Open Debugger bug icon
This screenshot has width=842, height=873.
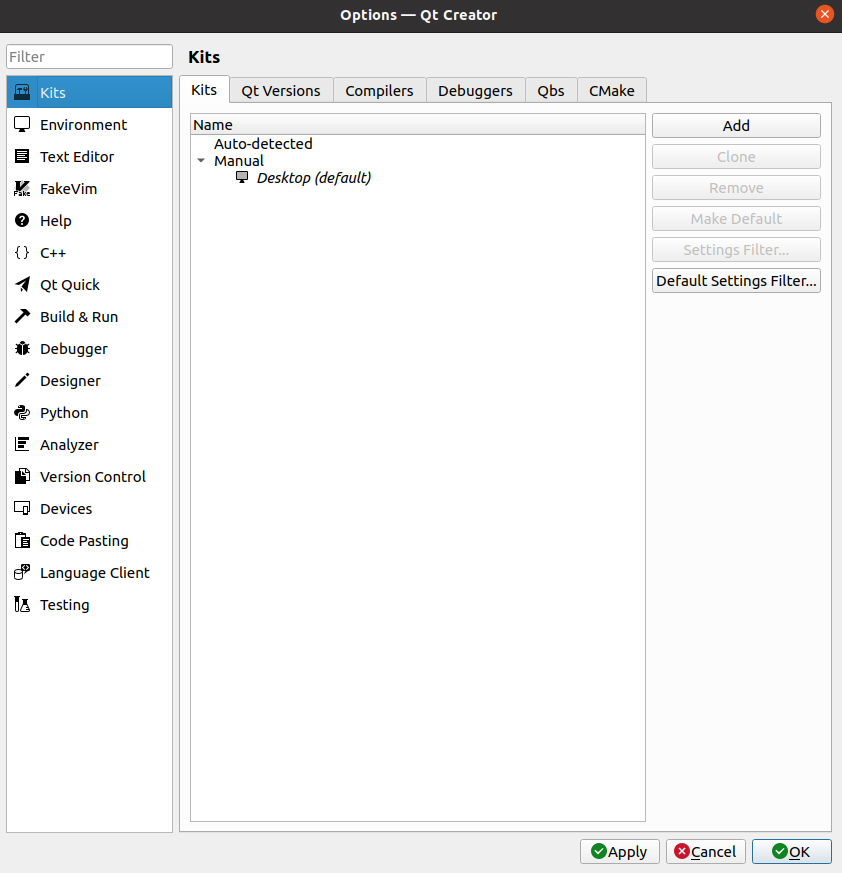coord(22,349)
